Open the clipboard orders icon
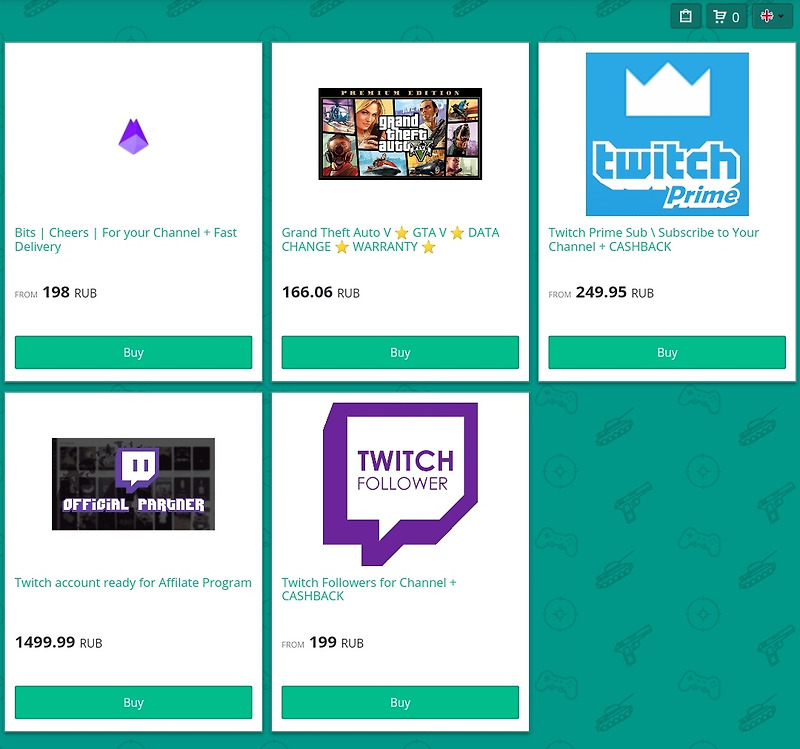 [686, 16]
